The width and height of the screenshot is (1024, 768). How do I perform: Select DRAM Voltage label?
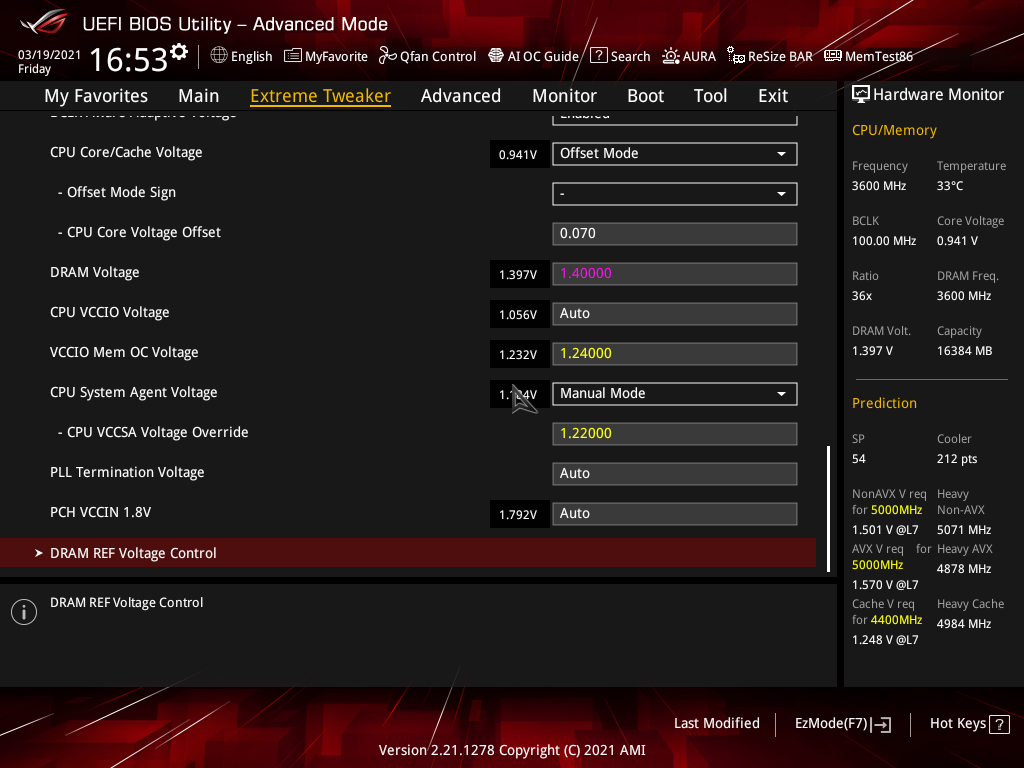(x=95, y=272)
